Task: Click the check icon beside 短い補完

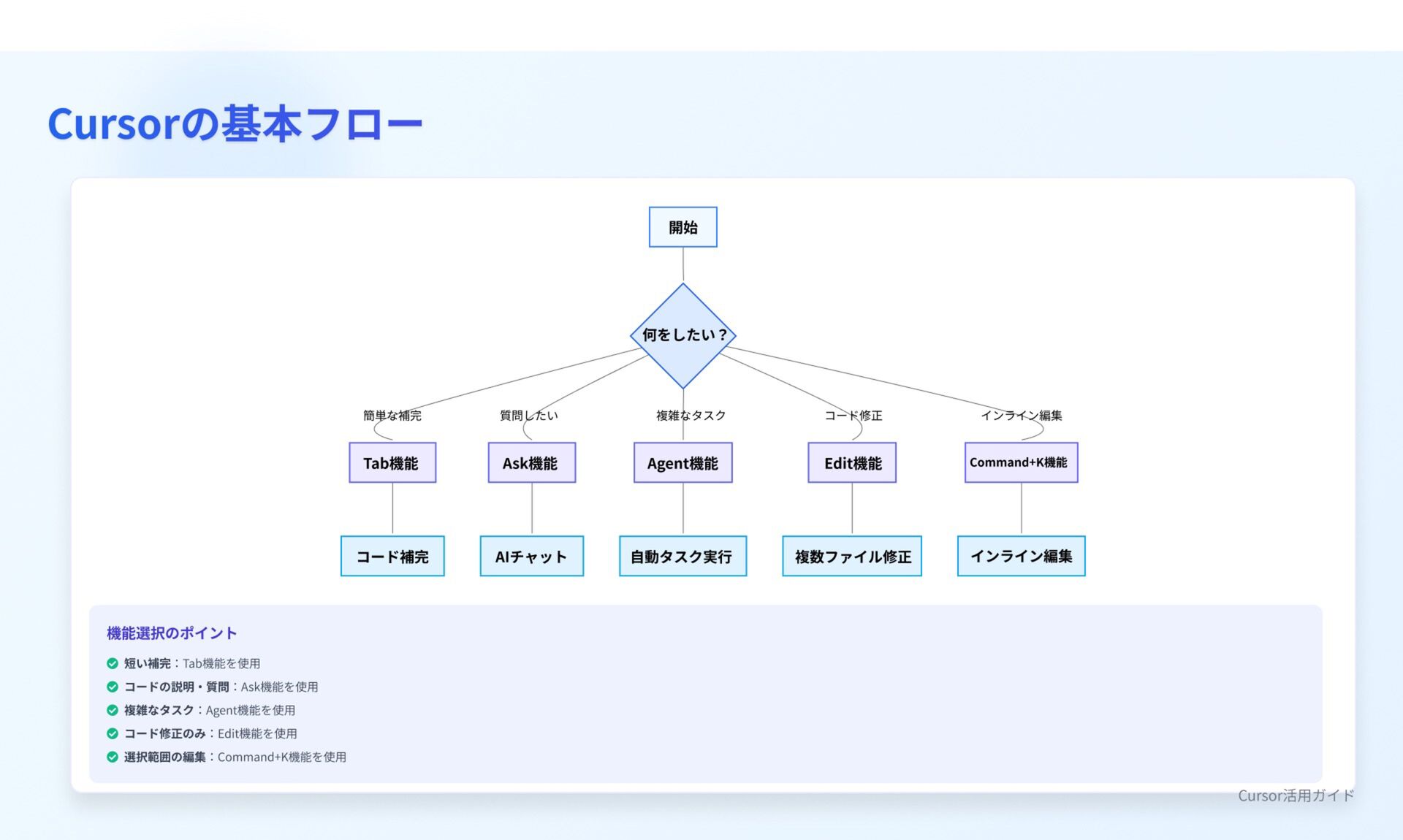Action: point(113,663)
